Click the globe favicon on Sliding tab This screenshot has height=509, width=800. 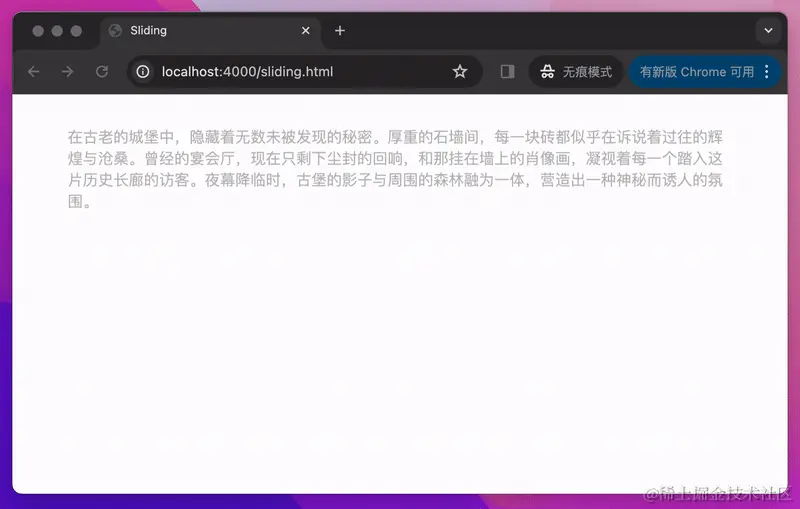[115, 31]
